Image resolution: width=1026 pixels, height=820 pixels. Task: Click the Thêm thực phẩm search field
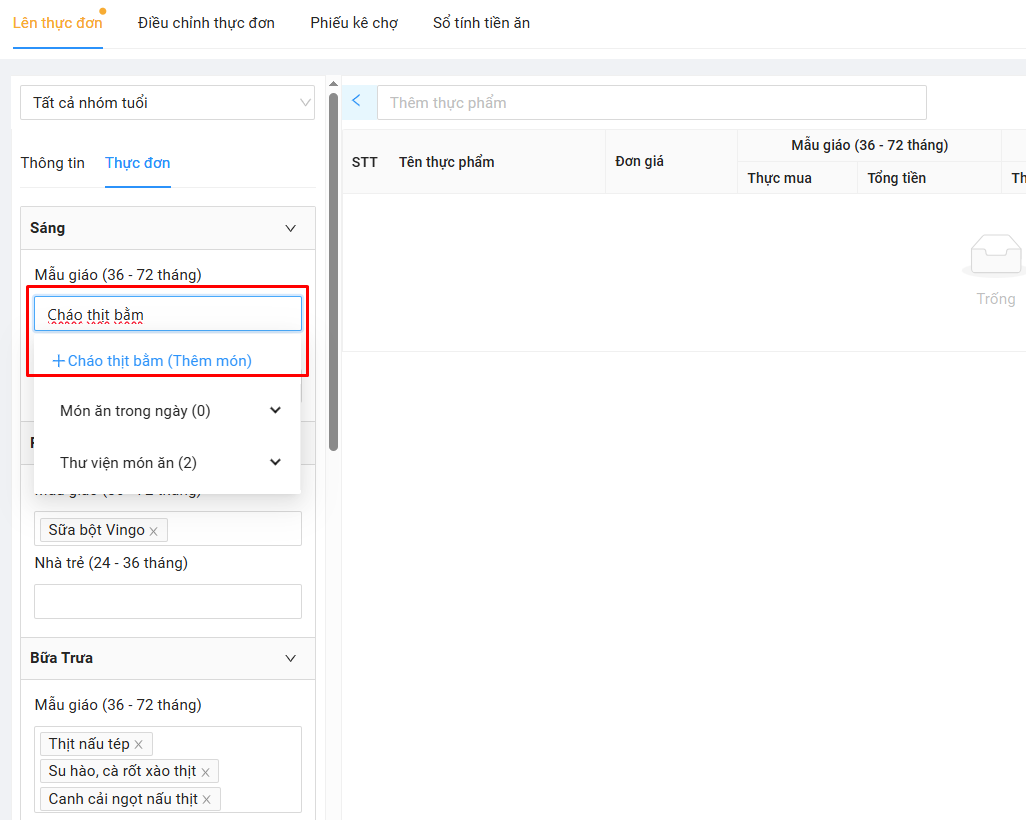pyautogui.click(x=651, y=102)
